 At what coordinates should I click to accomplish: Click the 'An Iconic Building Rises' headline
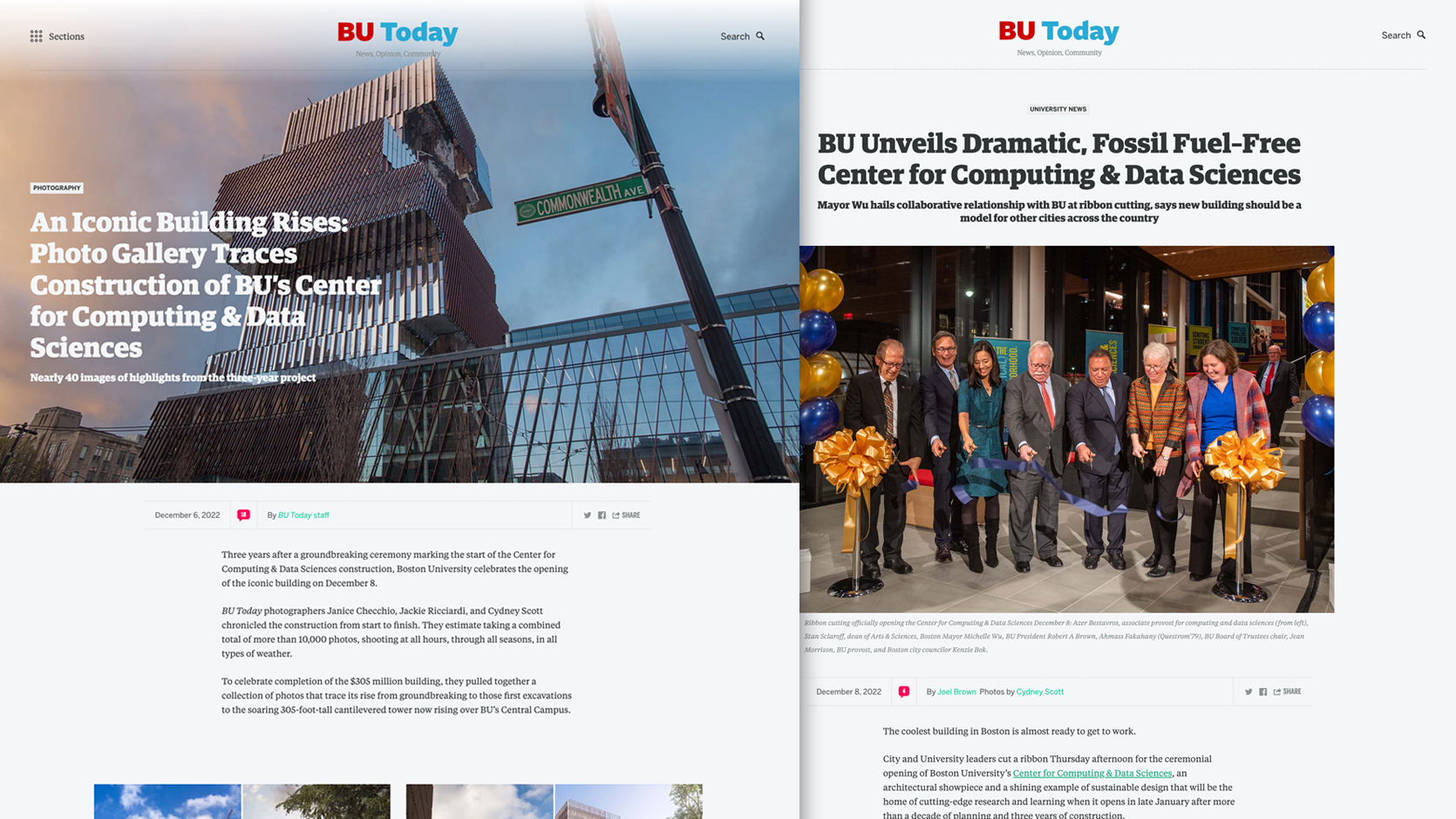pos(206,284)
